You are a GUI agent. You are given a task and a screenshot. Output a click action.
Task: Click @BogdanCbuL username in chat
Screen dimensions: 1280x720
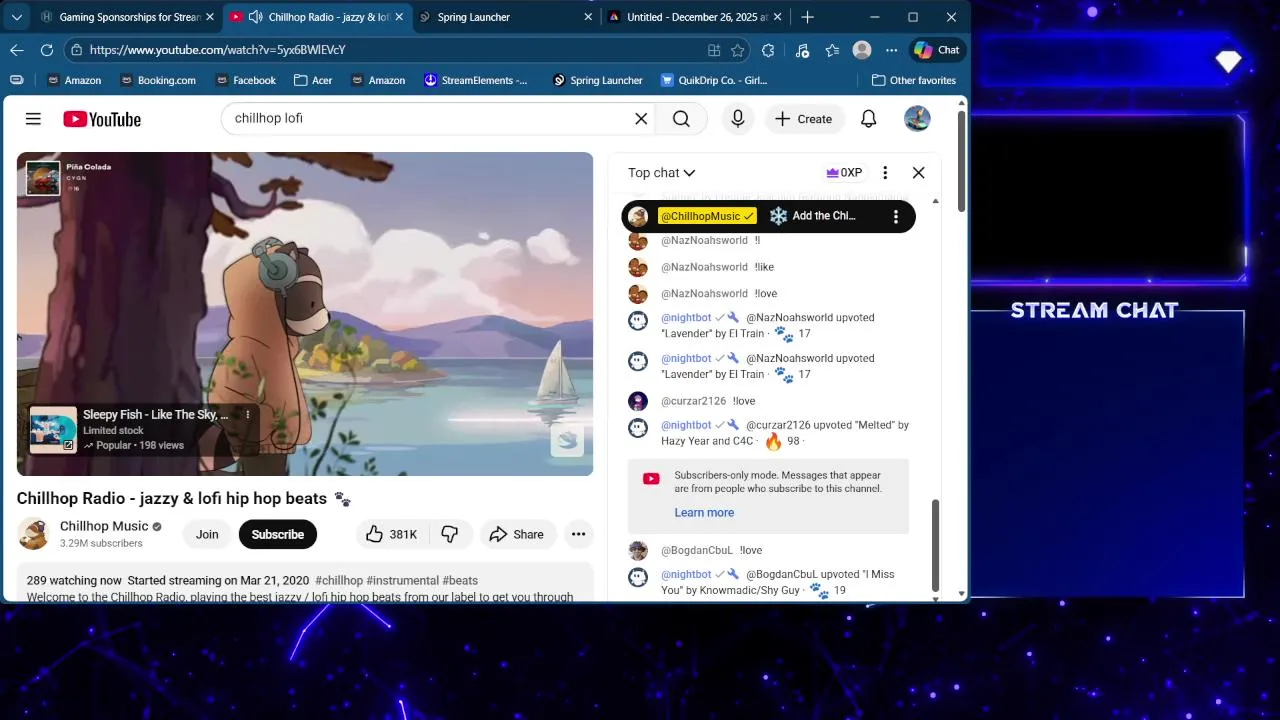[697, 550]
